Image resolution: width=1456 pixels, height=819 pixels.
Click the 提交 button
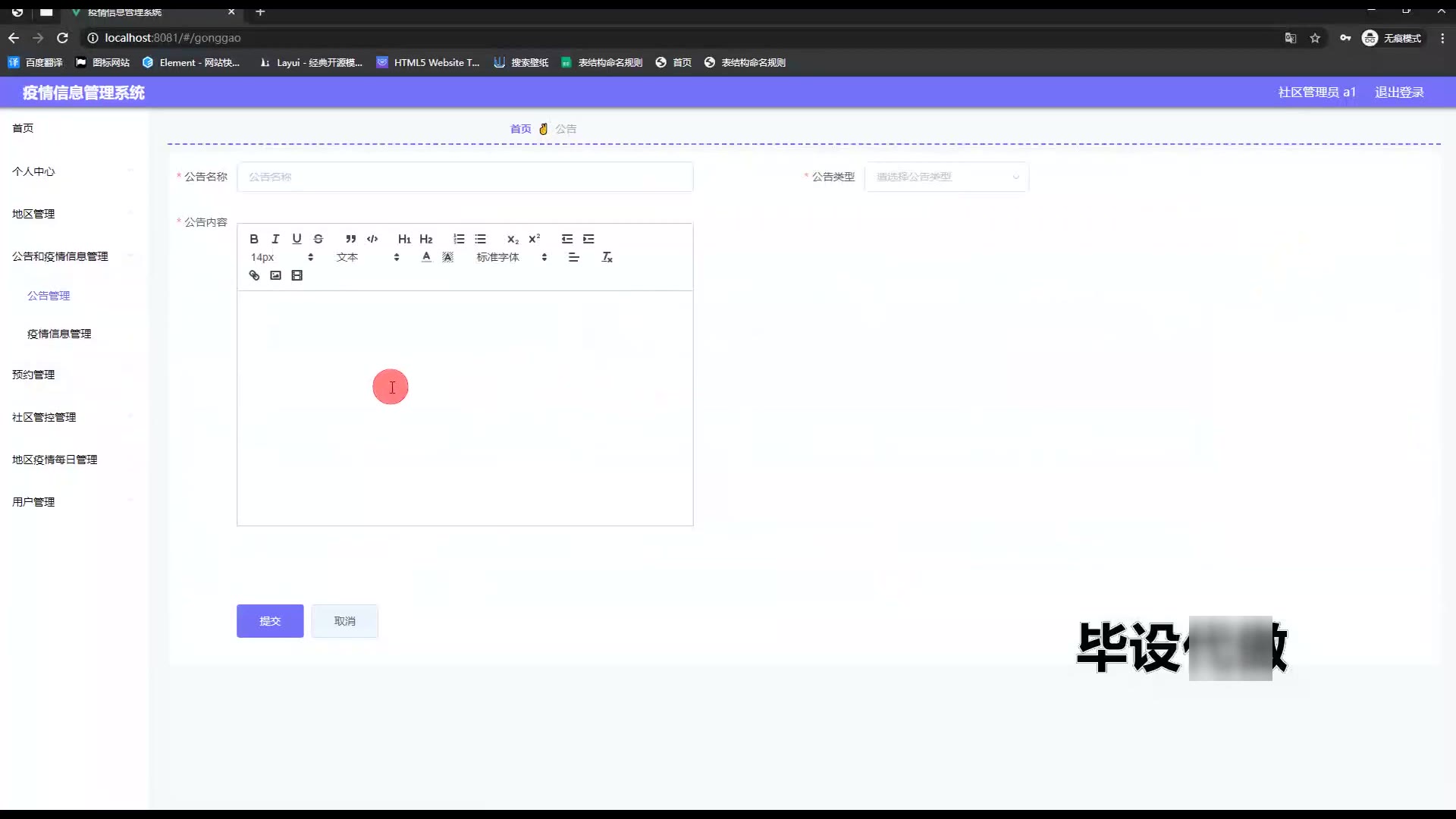point(270,621)
